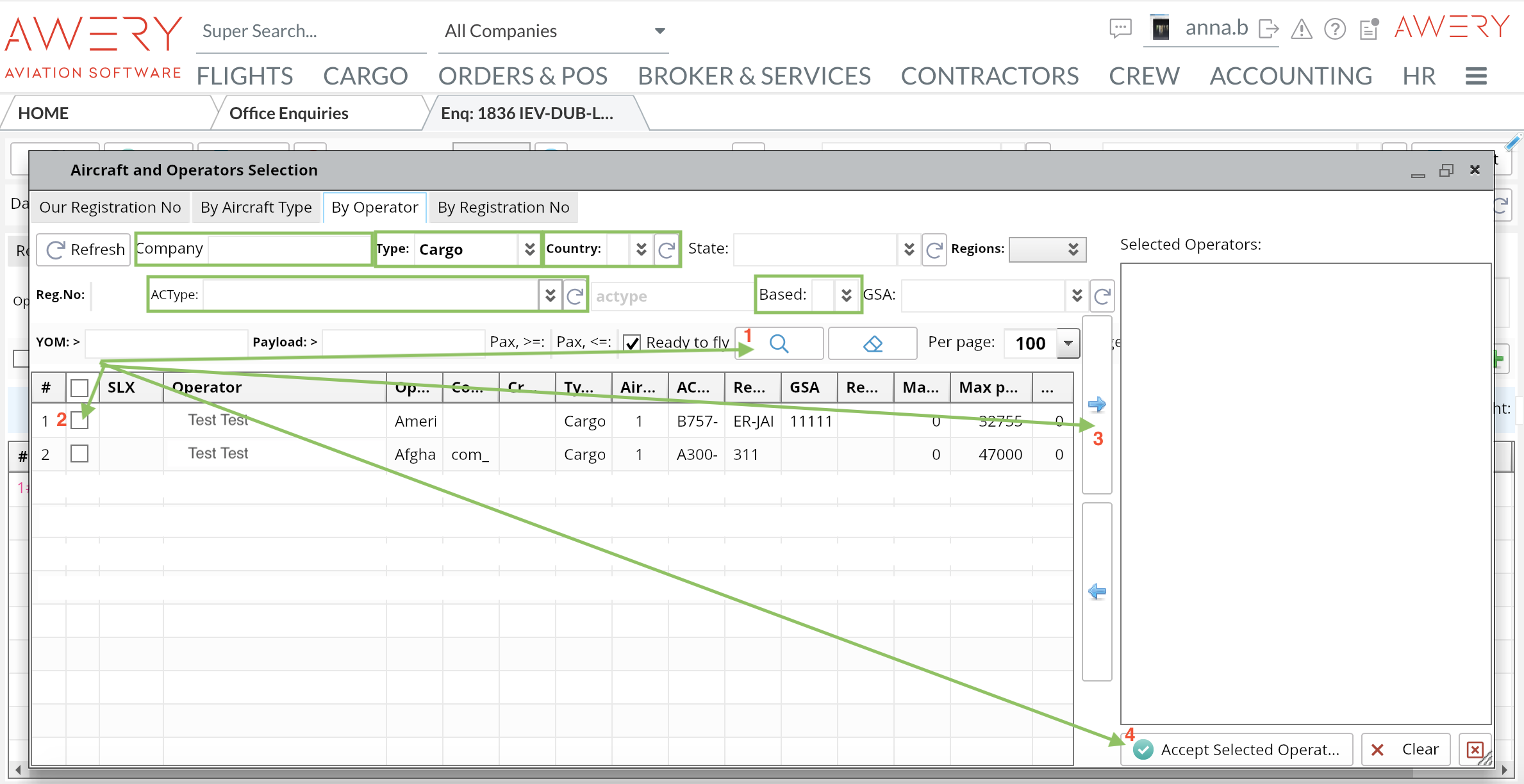Switch to the By Aircraft Type tab
1524x784 pixels.
coord(256,208)
